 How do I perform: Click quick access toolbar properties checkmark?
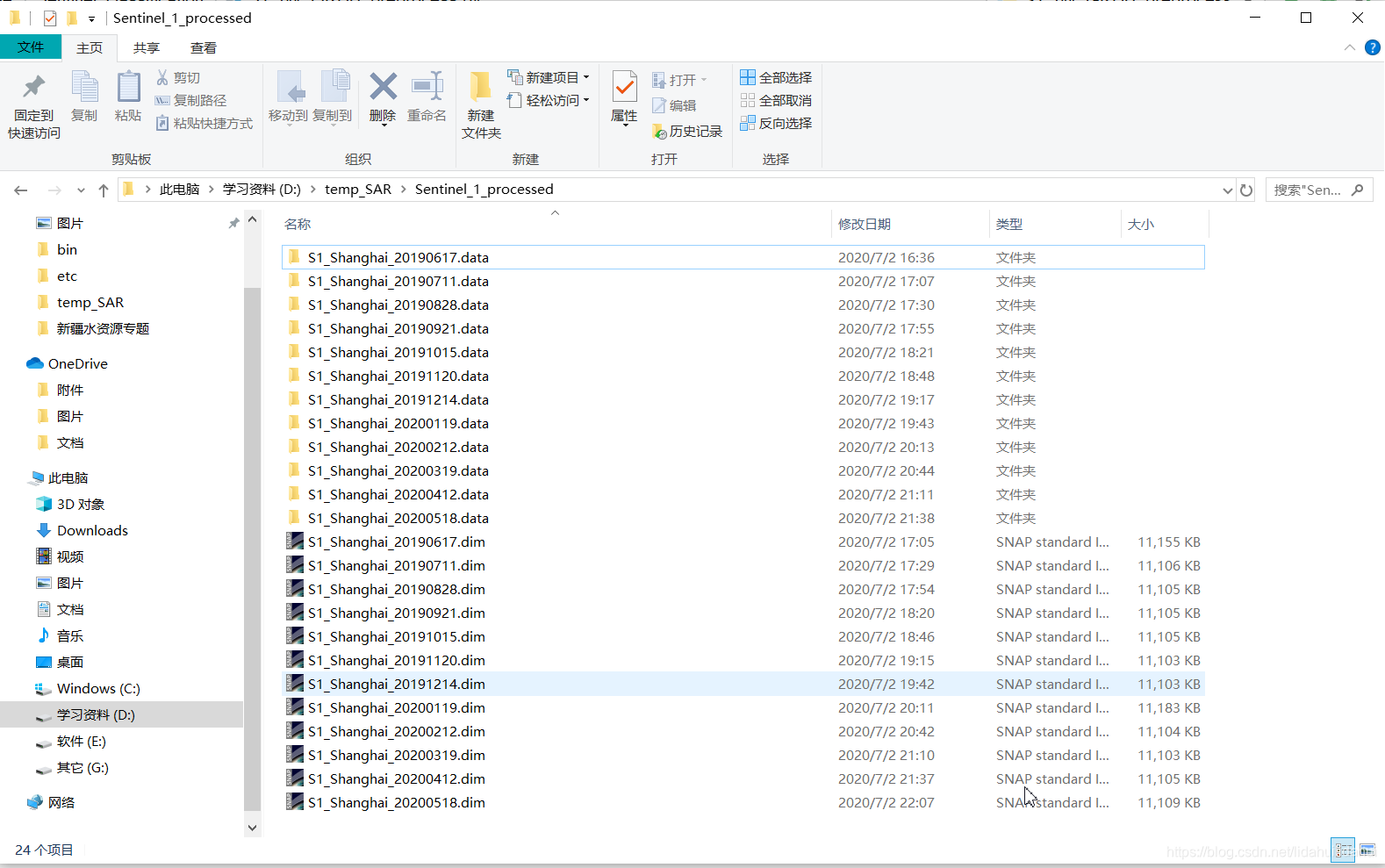[50, 18]
